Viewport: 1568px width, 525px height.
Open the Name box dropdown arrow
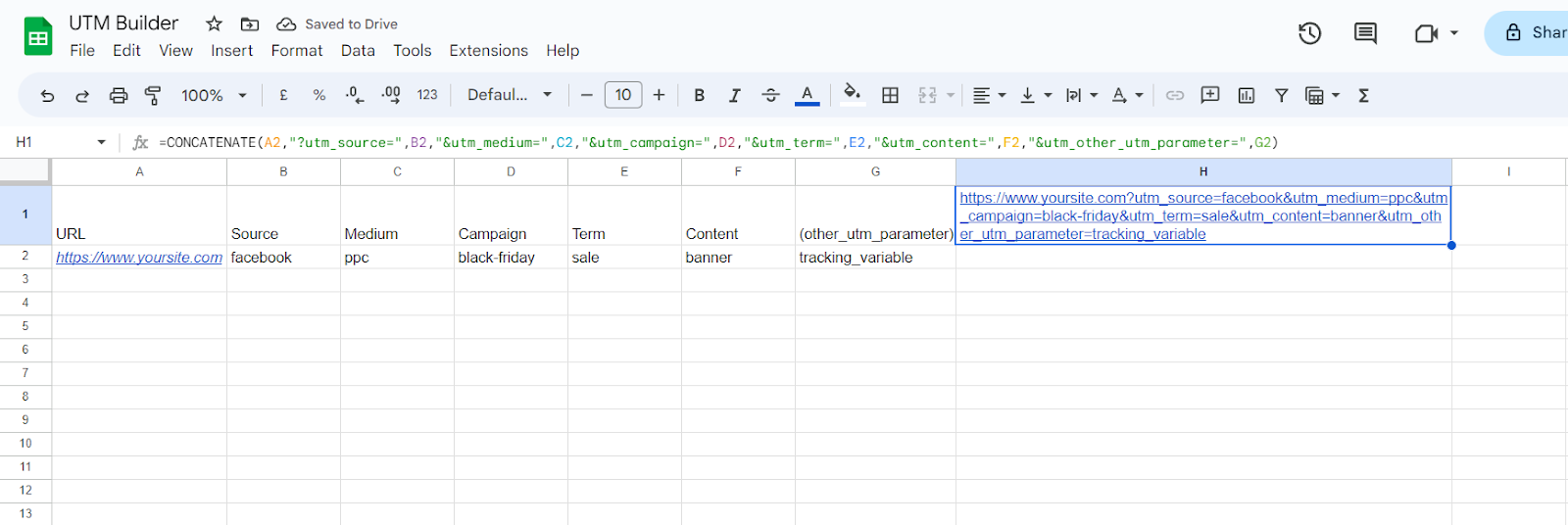101,142
